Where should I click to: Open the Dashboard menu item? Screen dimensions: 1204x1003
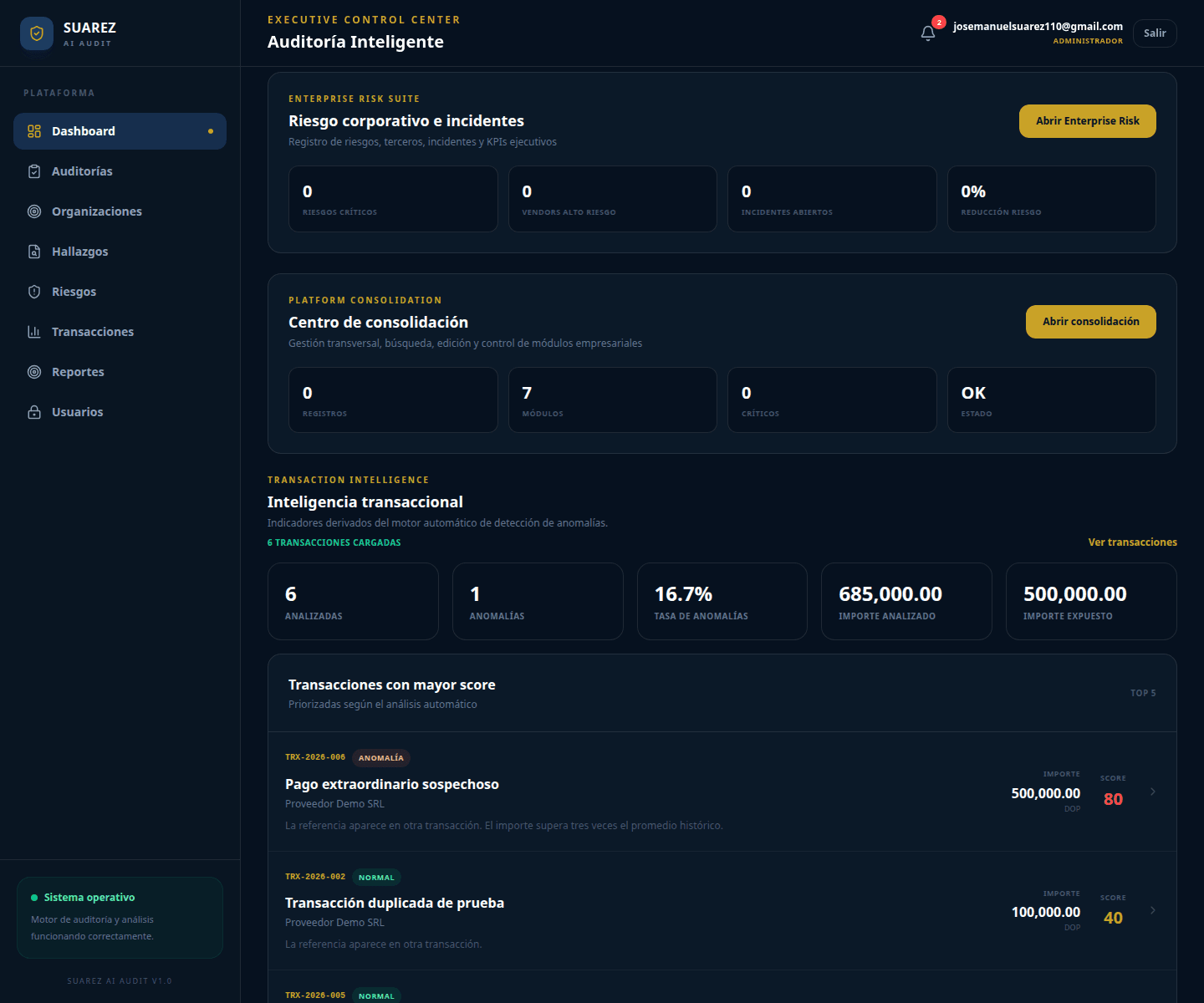point(120,131)
